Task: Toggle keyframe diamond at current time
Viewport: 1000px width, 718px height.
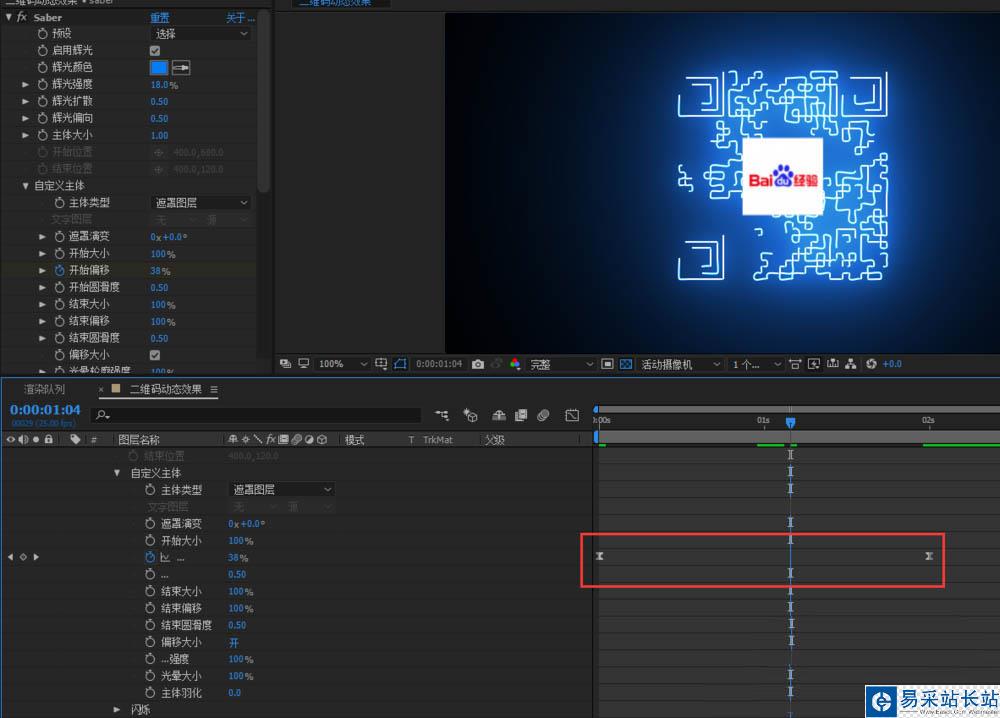Action: (23, 557)
